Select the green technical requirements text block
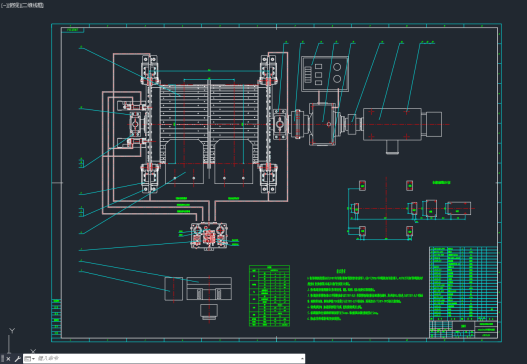Viewport: 527px width, 364px height. click(365, 295)
